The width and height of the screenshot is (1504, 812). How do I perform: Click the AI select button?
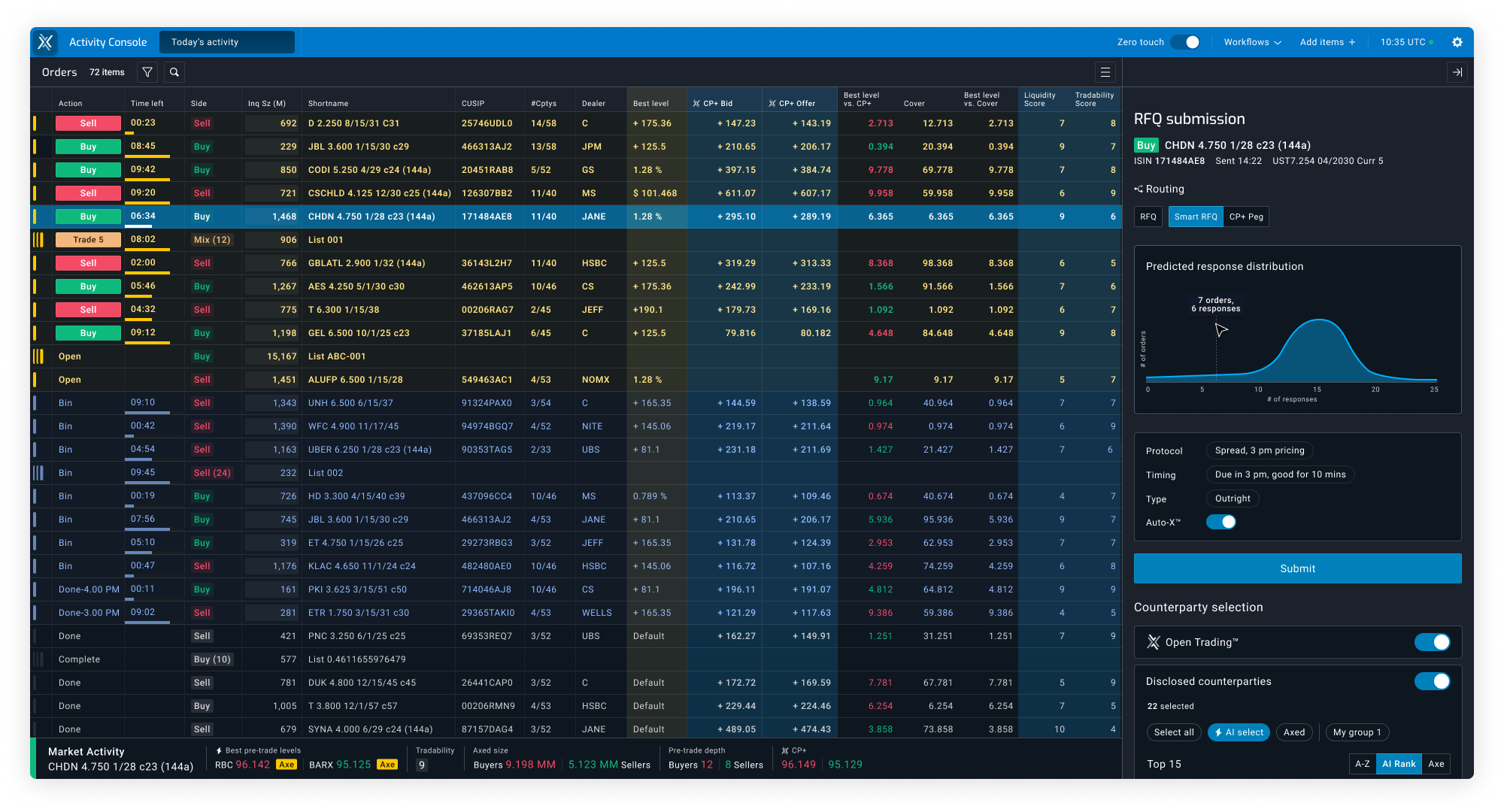click(1239, 732)
